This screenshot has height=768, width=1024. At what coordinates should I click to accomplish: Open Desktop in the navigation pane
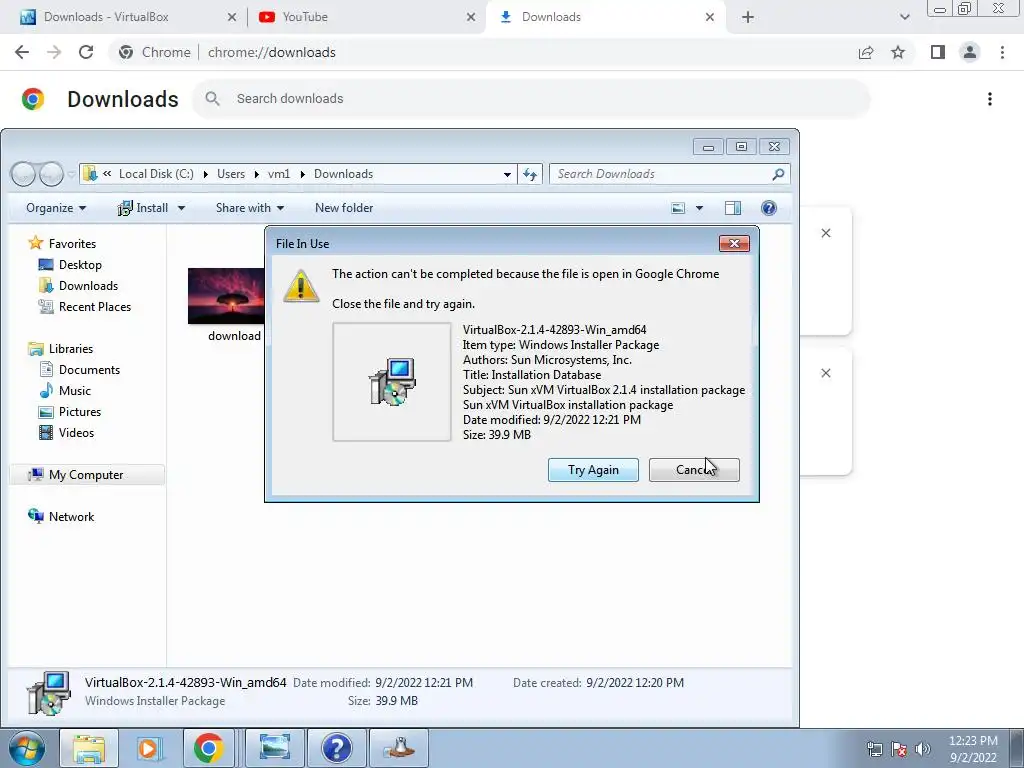(80, 264)
